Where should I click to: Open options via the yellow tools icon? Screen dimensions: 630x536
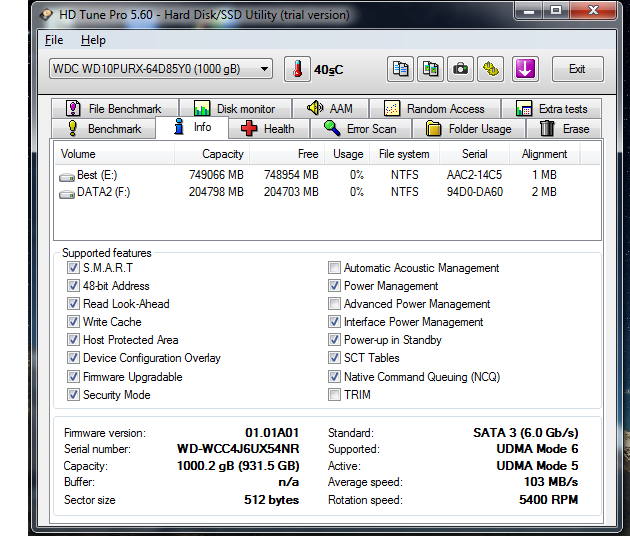[490, 69]
